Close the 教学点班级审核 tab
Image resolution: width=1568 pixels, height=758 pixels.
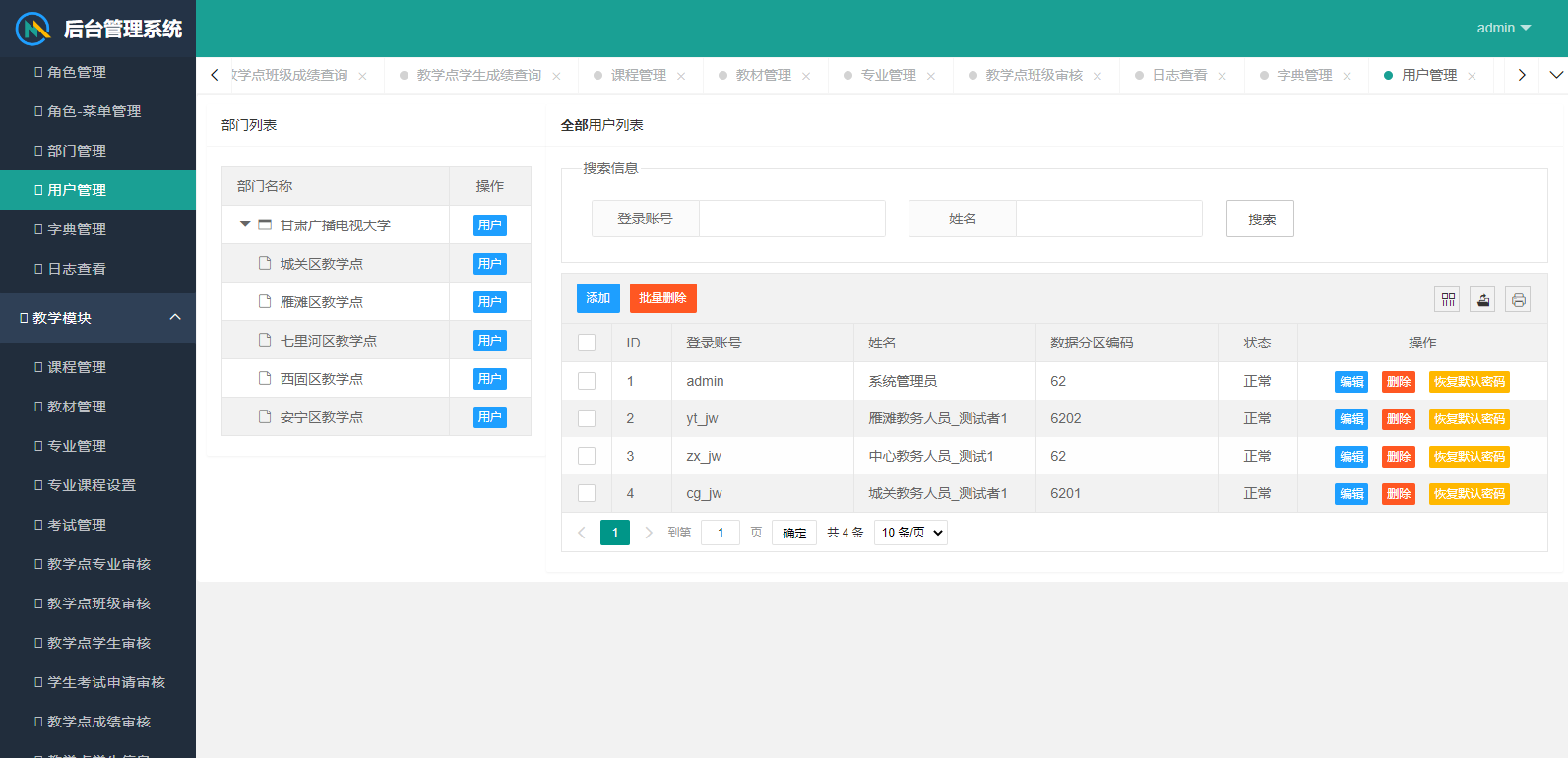1097,76
